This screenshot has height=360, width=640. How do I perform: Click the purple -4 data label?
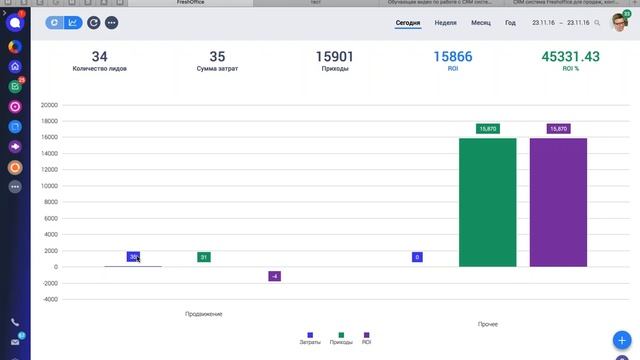[x=274, y=276]
